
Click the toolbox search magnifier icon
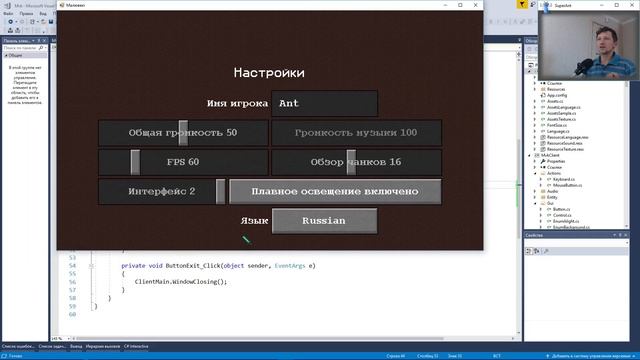pos(41,48)
